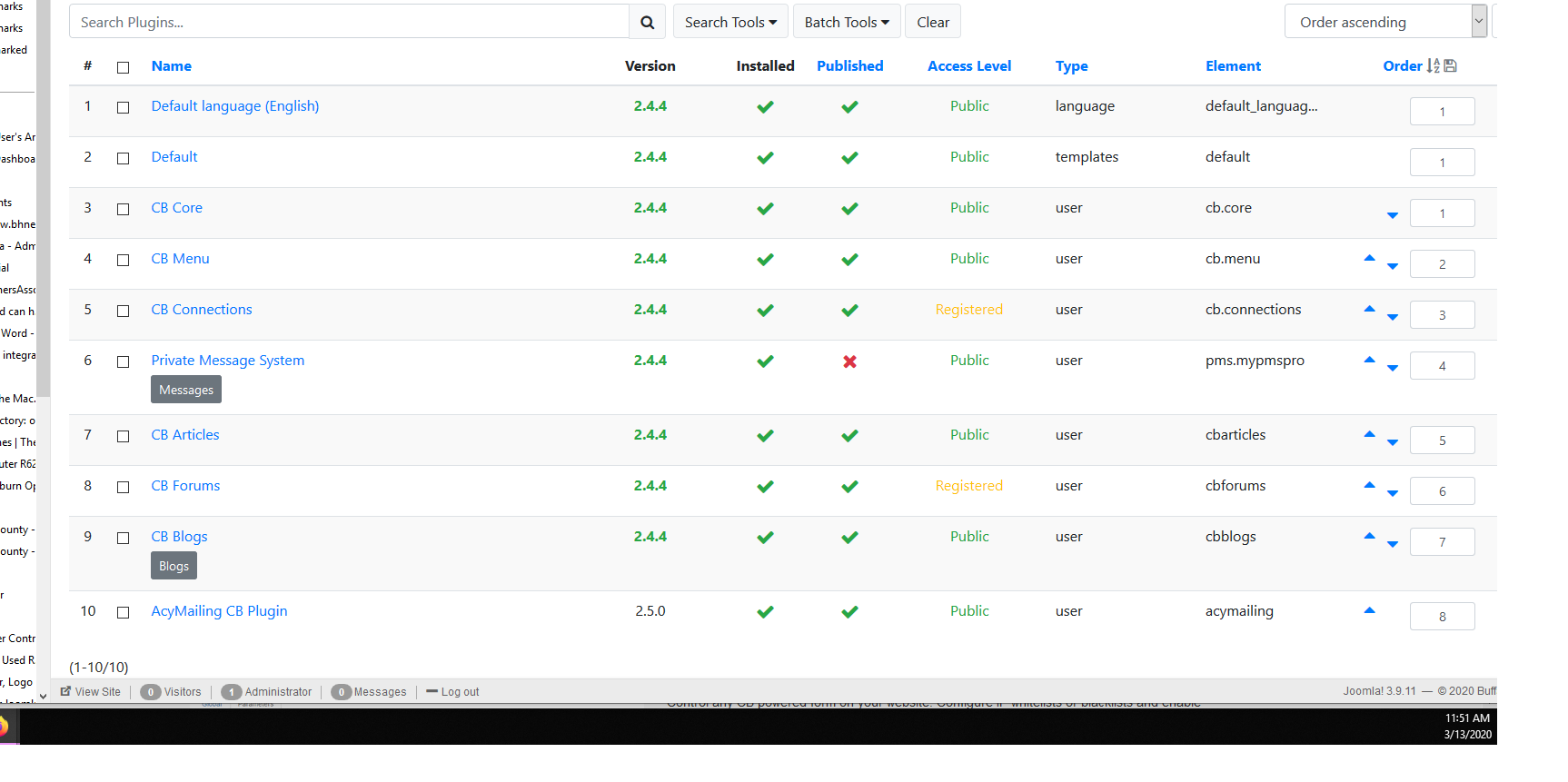This screenshot has width=1568, height=782.
Task: Click order input field for CB Menu
Action: (x=1442, y=264)
